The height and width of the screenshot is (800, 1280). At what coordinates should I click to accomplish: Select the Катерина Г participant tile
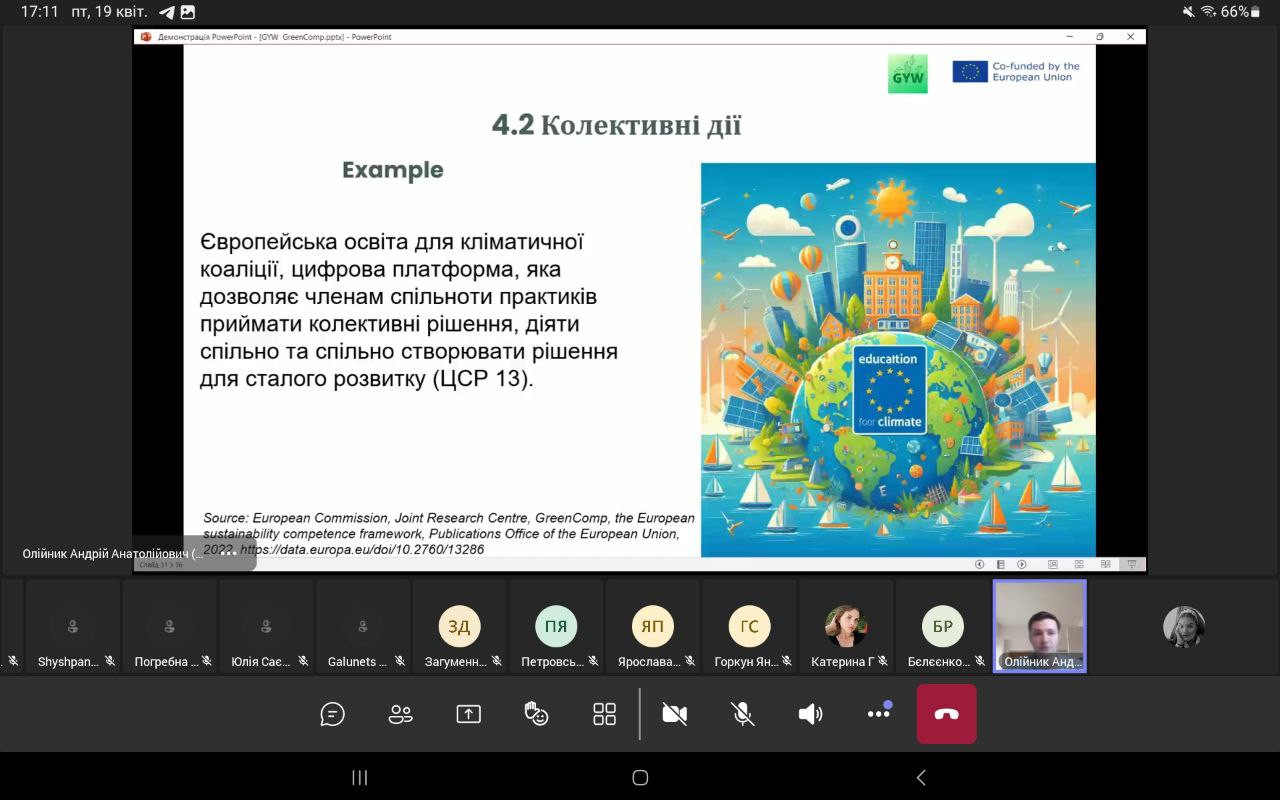(x=846, y=626)
